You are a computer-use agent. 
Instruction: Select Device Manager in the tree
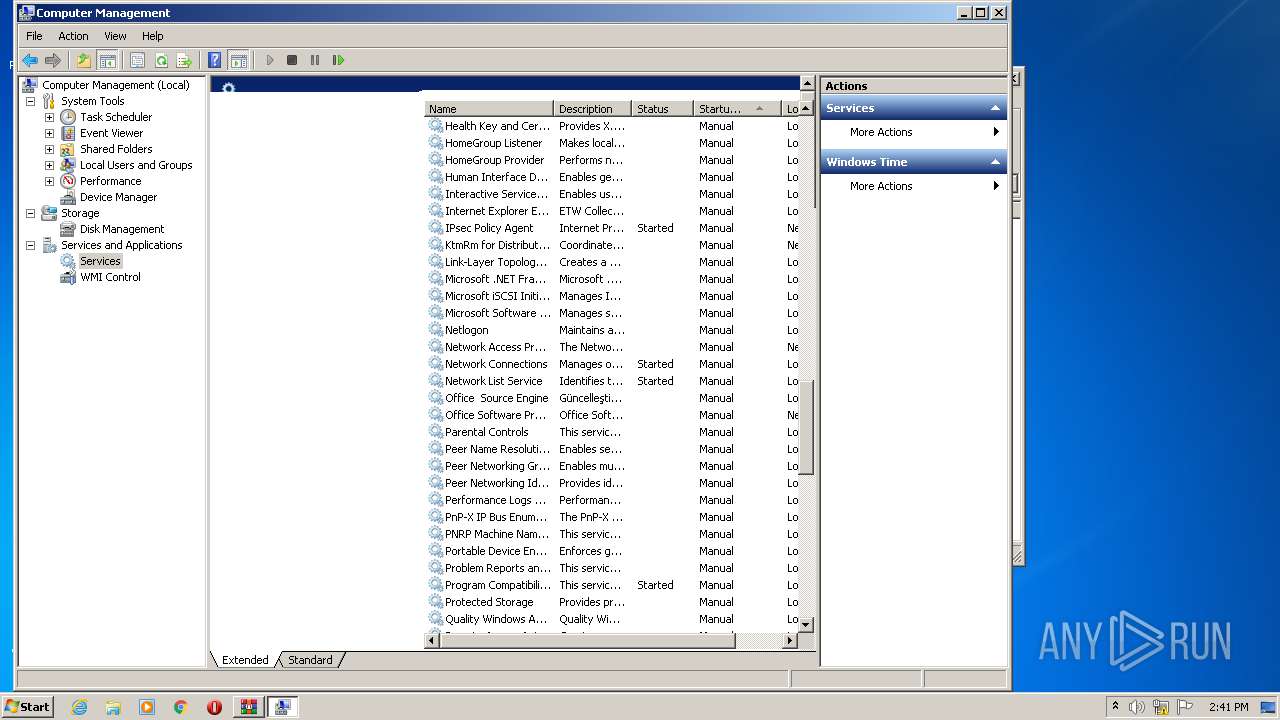118,197
